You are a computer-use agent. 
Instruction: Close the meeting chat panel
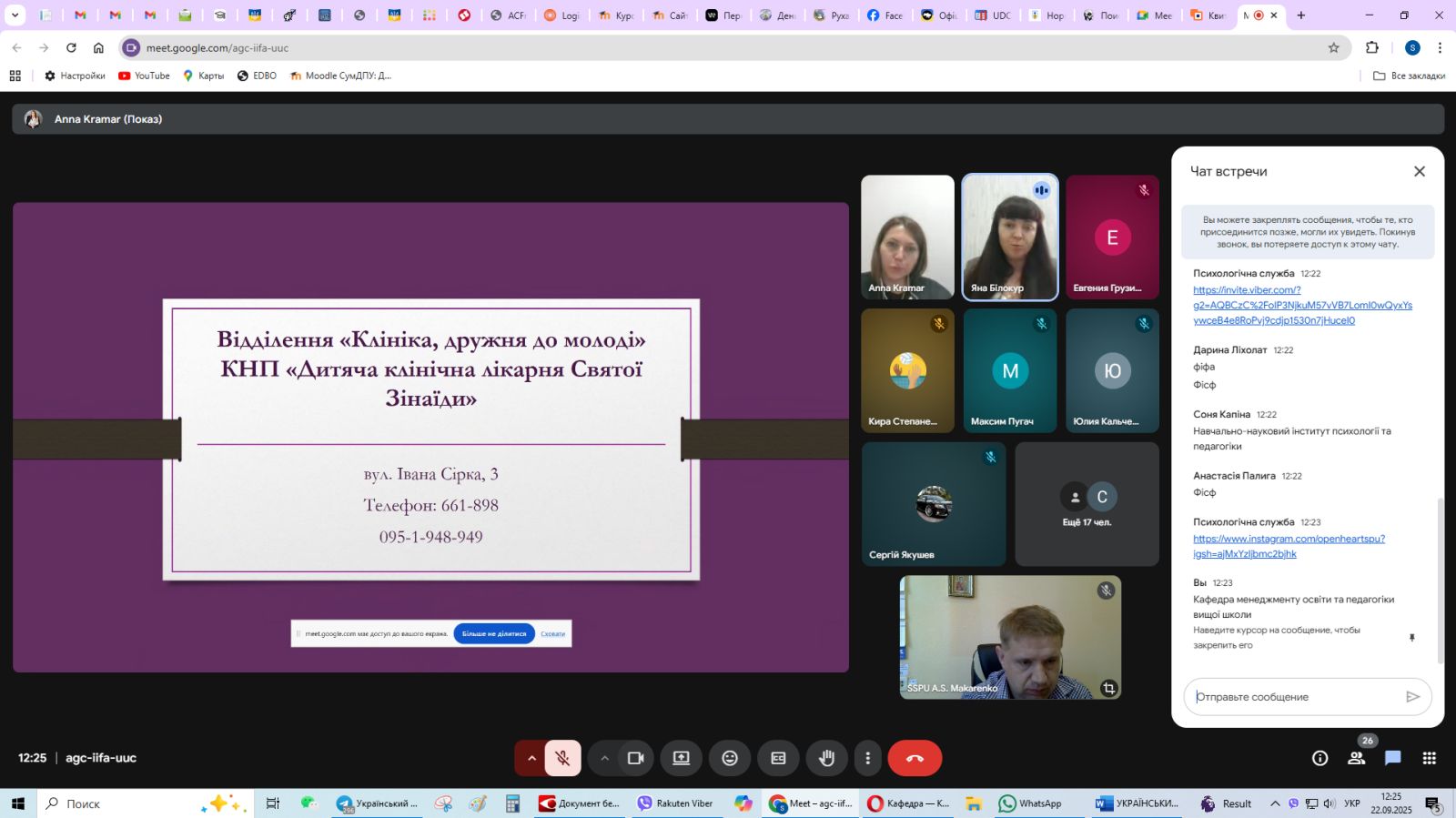(x=1419, y=171)
